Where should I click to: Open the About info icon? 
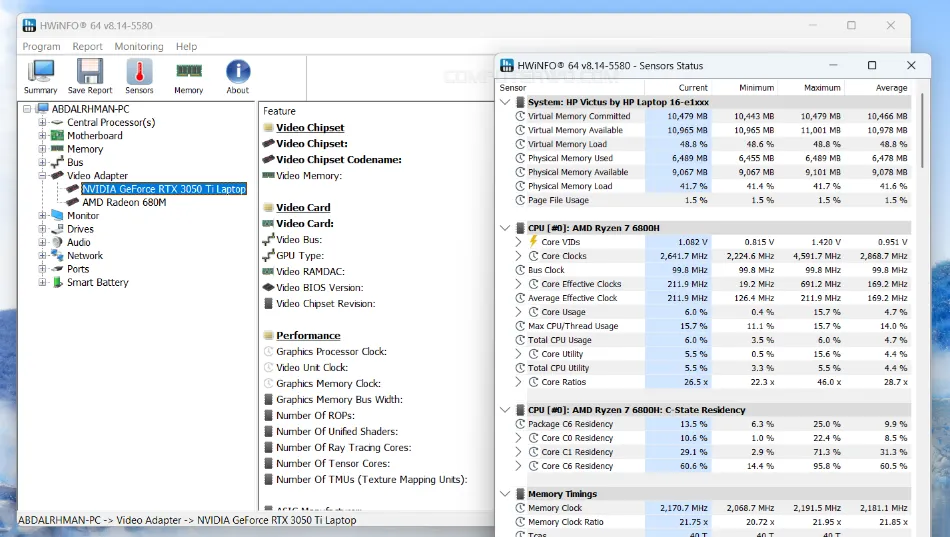[x=238, y=76]
